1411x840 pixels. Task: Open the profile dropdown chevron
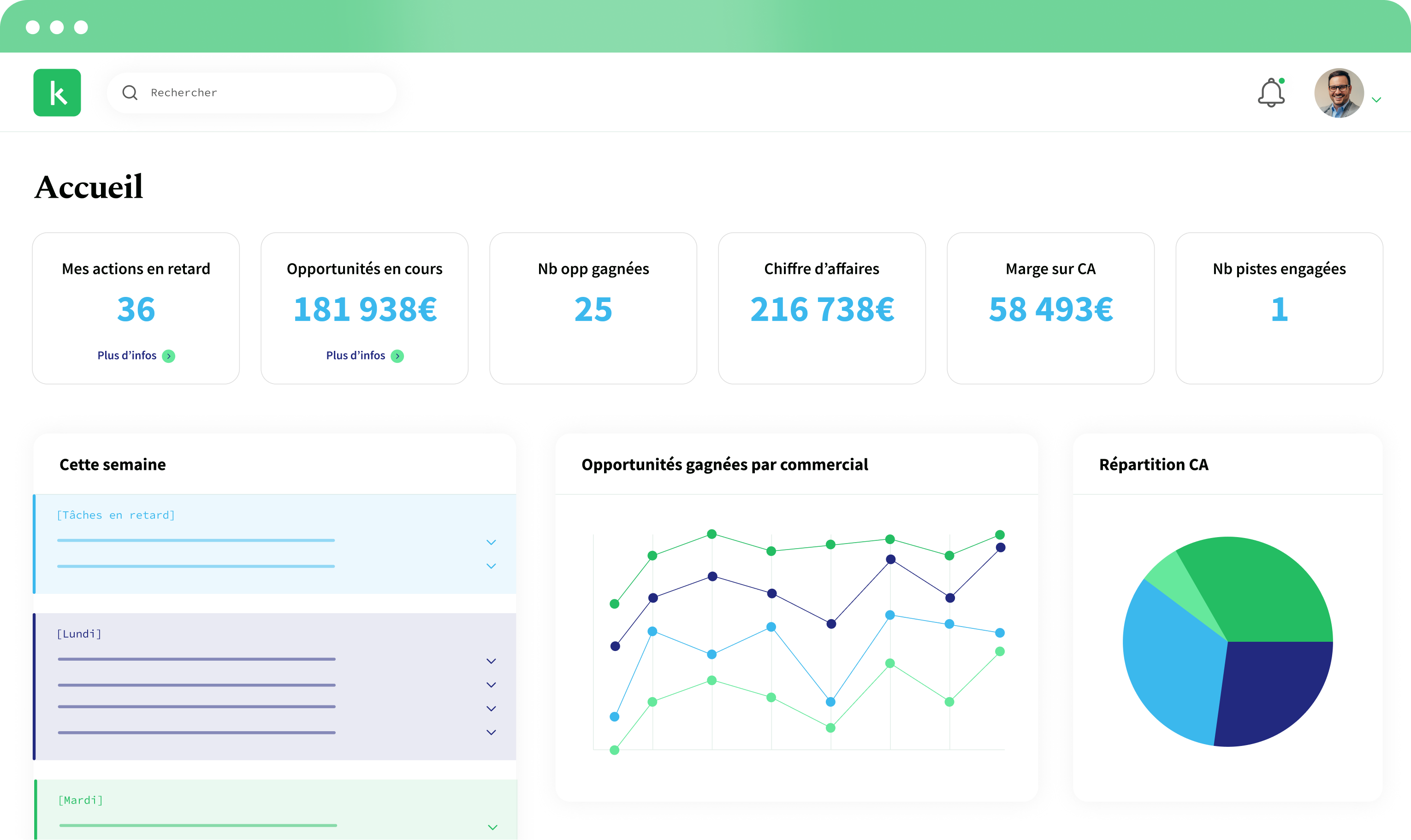pos(1376,100)
